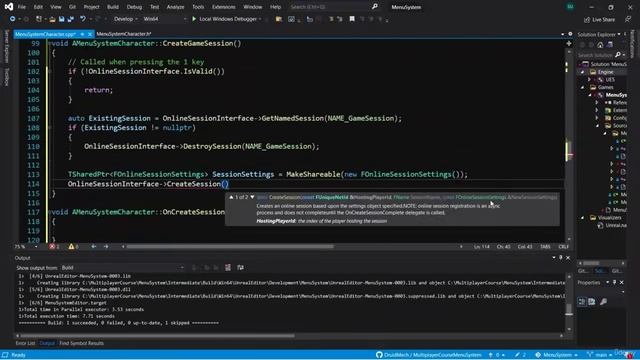
Task: Switch to MenuSystemCharacter.h tab
Action: click(x=124, y=34)
